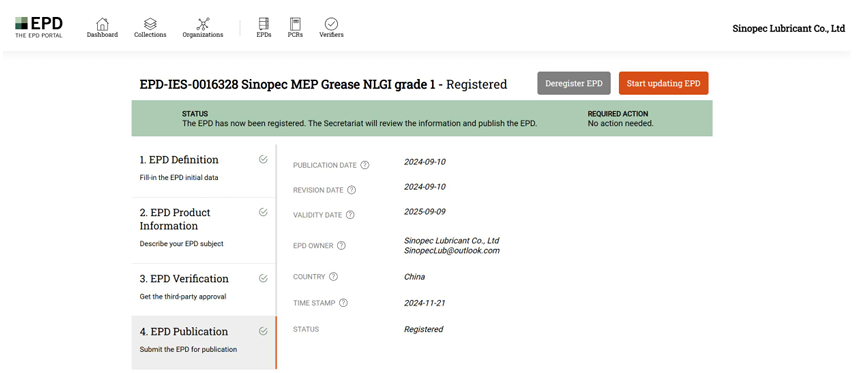
Task: Click the EPD Portal logo
Action: pos(39,27)
